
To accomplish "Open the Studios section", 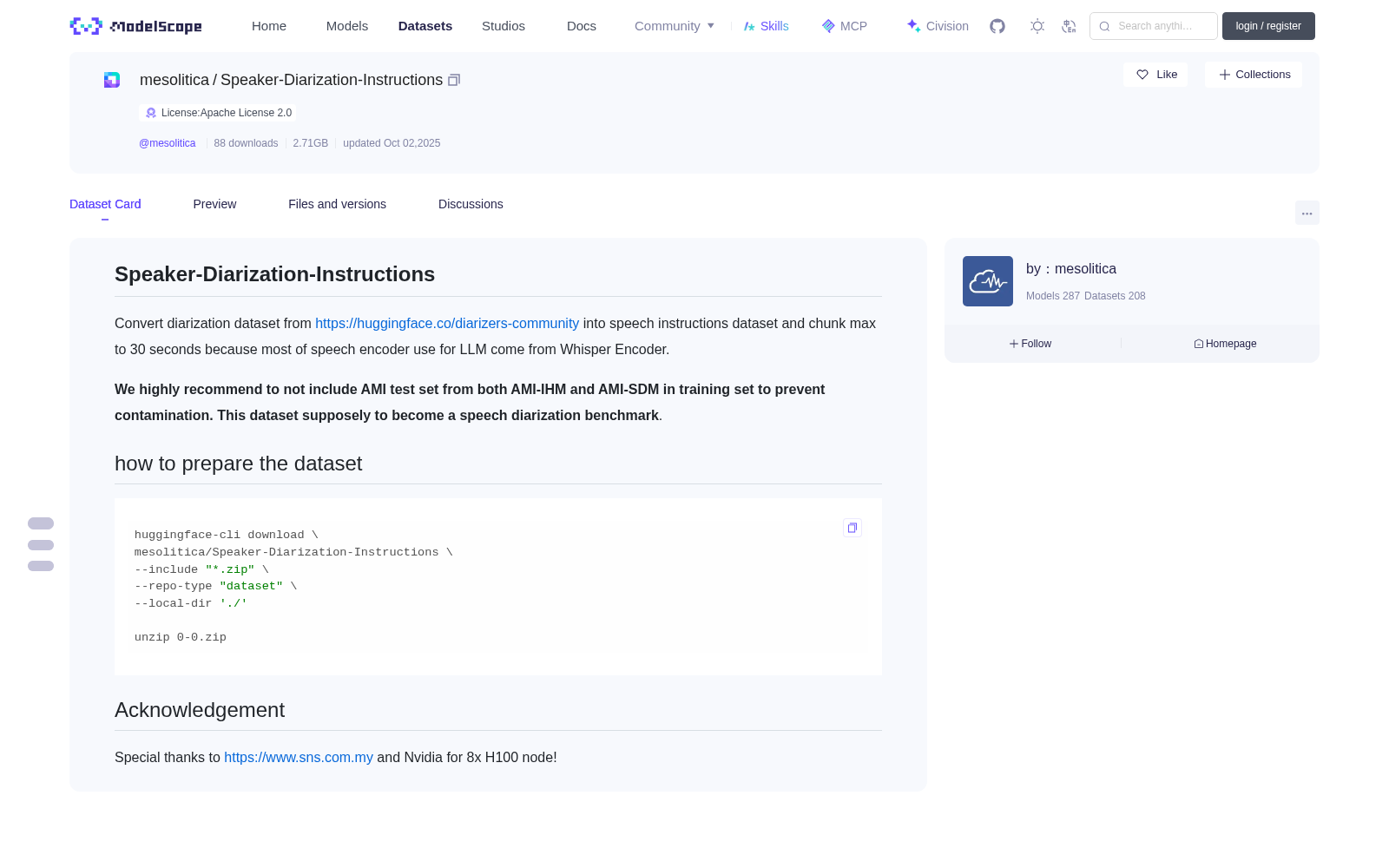I will 504,26.
